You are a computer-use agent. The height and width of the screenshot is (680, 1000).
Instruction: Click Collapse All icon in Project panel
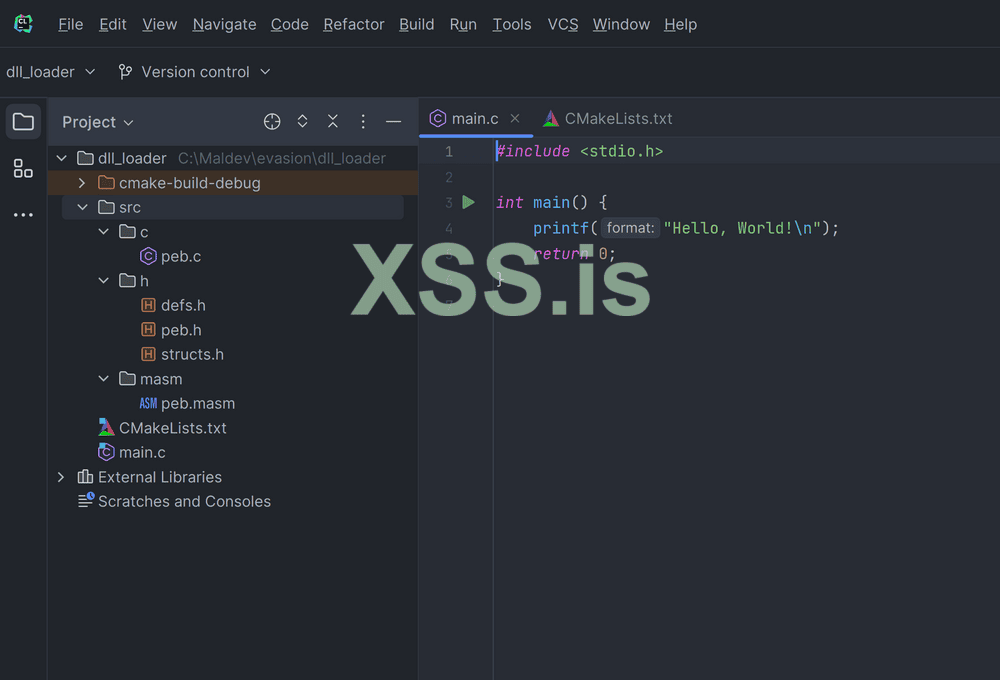pos(333,122)
